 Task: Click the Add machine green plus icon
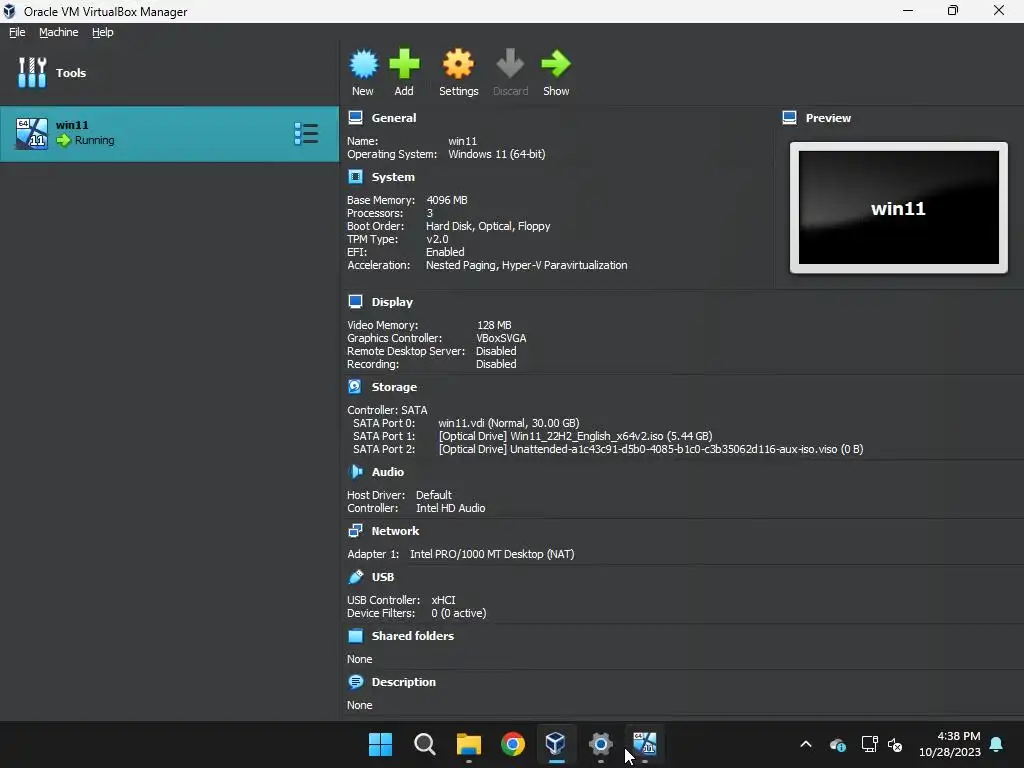(404, 64)
